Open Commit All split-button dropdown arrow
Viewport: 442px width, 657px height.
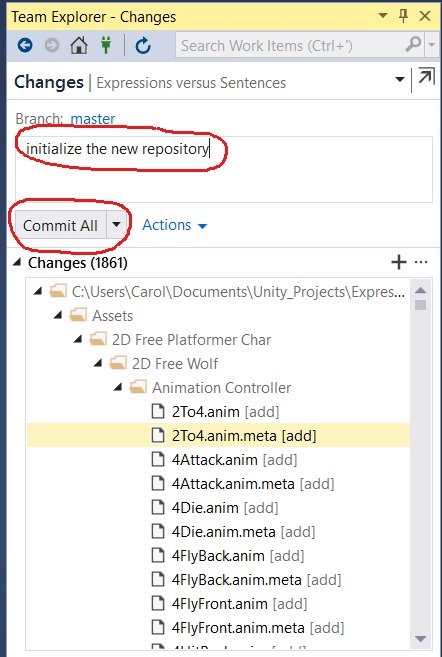point(116,224)
